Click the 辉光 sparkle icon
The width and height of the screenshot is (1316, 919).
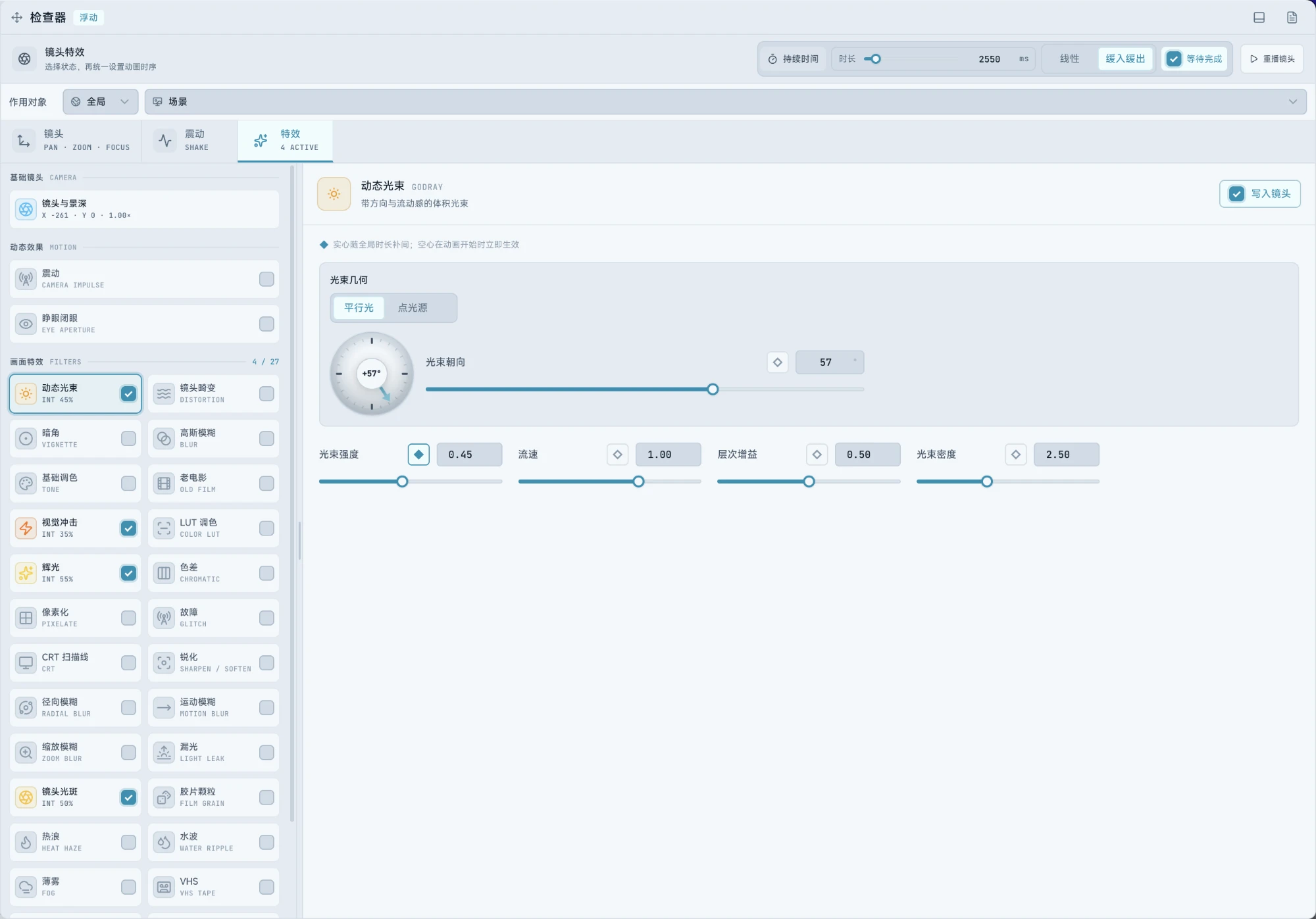pyautogui.click(x=26, y=573)
